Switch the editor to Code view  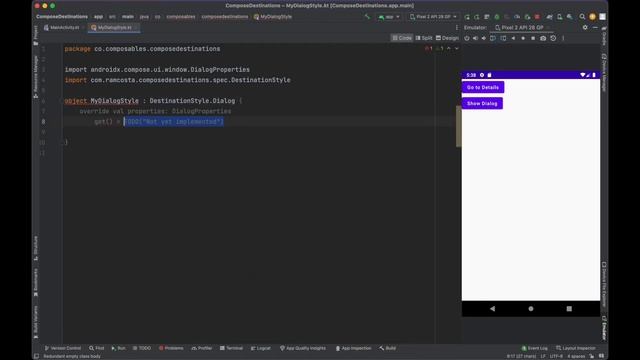(402, 38)
